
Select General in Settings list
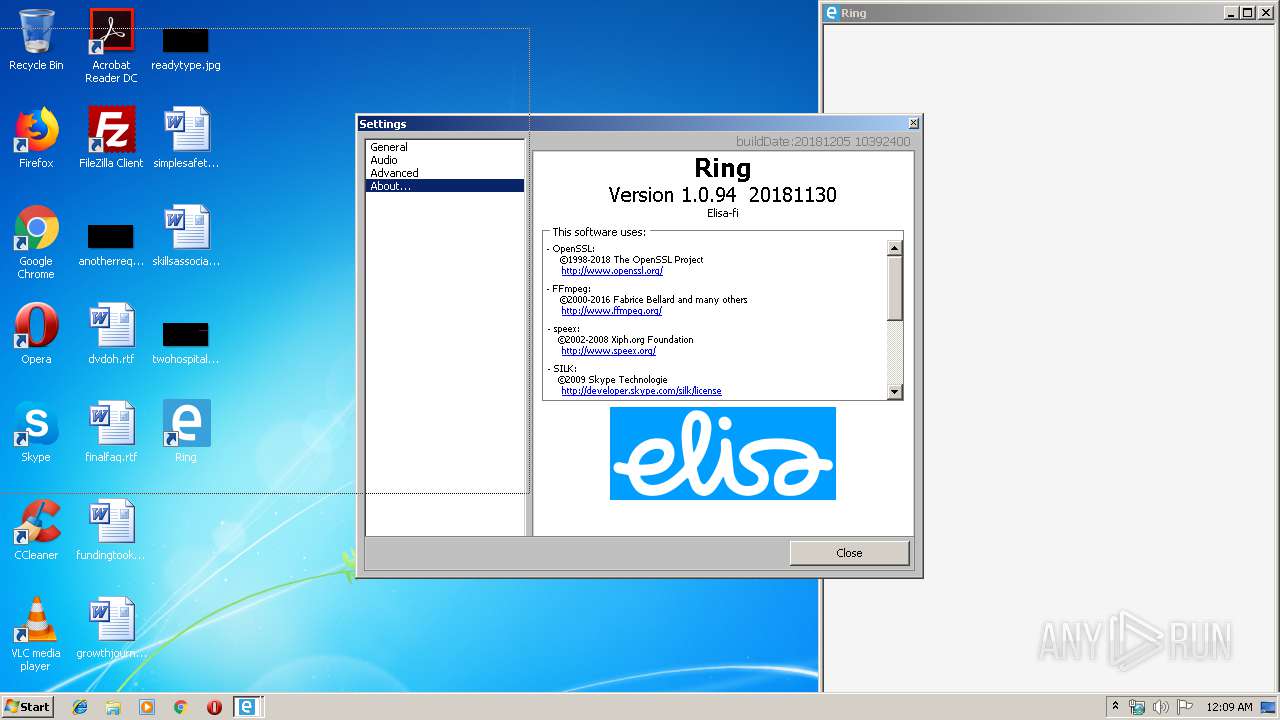[x=445, y=147]
